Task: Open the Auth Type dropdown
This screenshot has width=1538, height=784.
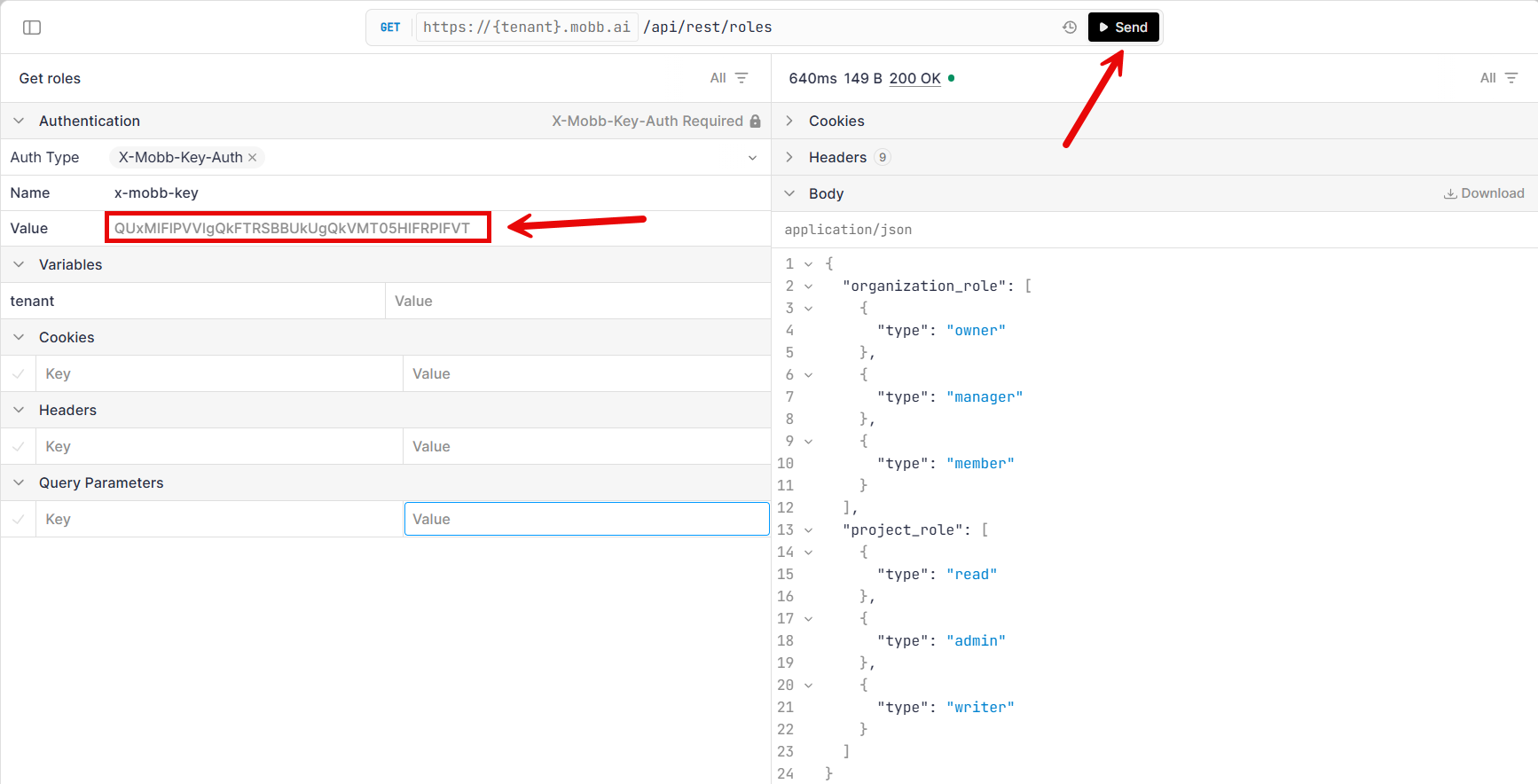Action: coord(752,157)
